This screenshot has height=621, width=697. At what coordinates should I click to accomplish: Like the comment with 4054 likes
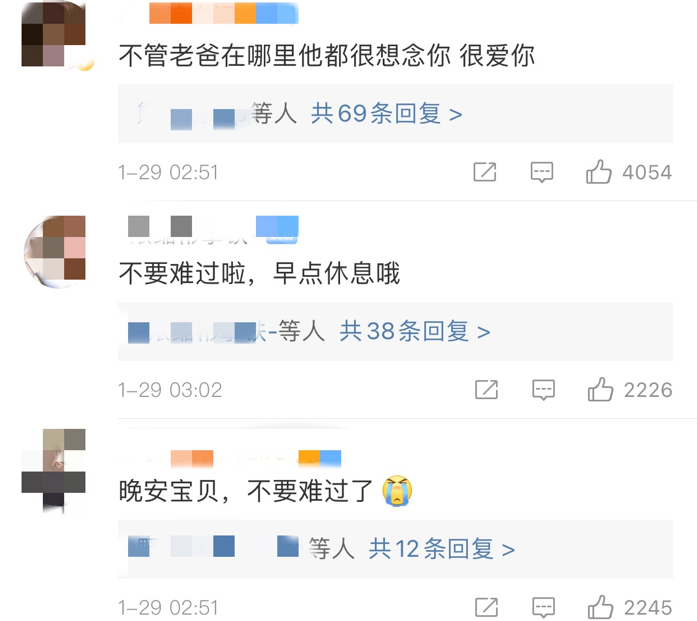coord(598,172)
